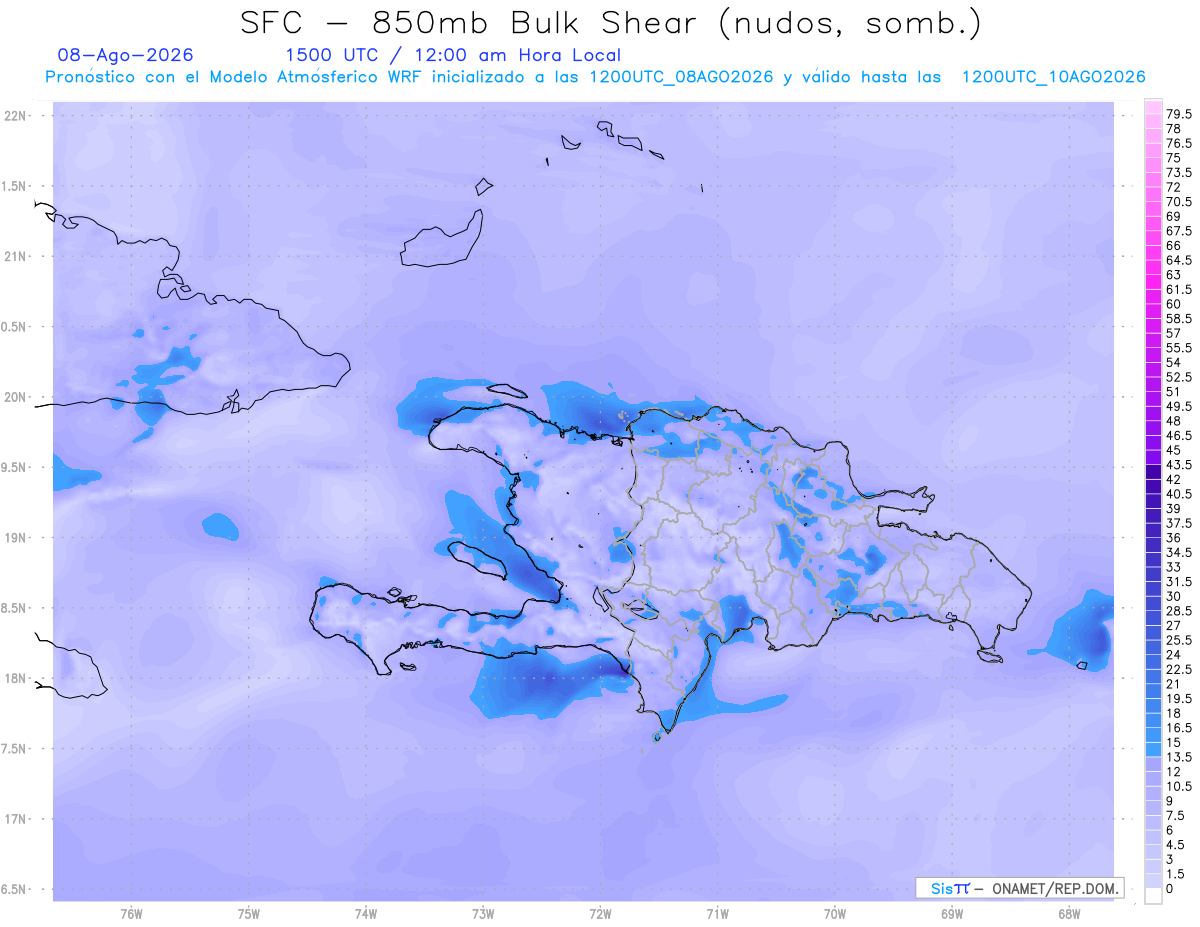This screenshot has width=1200, height=927.
Task: Click the "7.5" value on the color scale
Action: click(x=1176, y=815)
